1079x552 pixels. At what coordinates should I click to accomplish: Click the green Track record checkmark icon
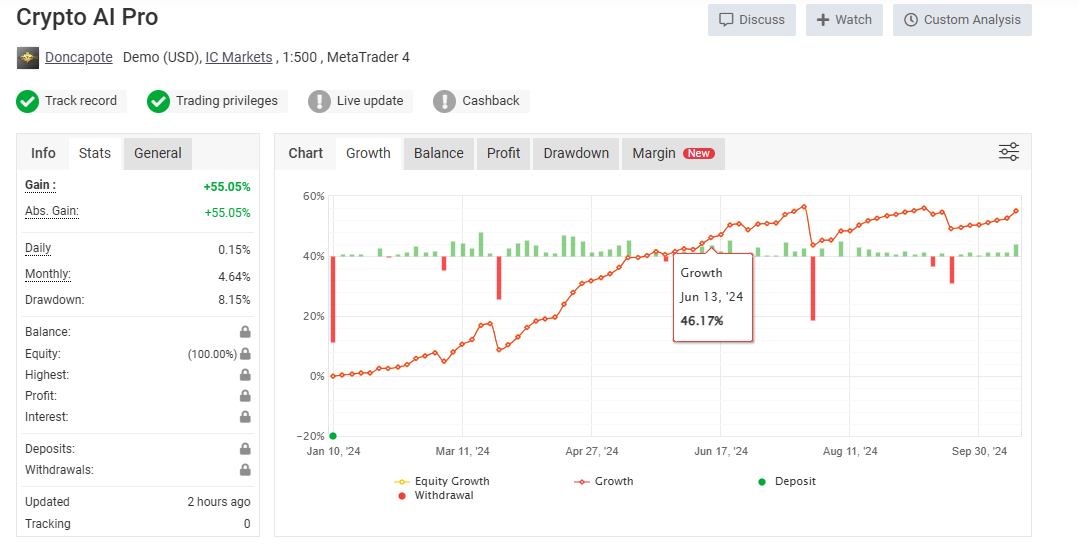tap(28, 101)
